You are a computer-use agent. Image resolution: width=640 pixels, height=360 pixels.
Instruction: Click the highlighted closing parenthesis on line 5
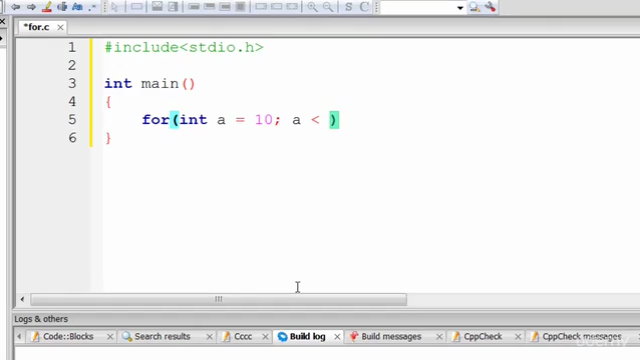(334, 120)
